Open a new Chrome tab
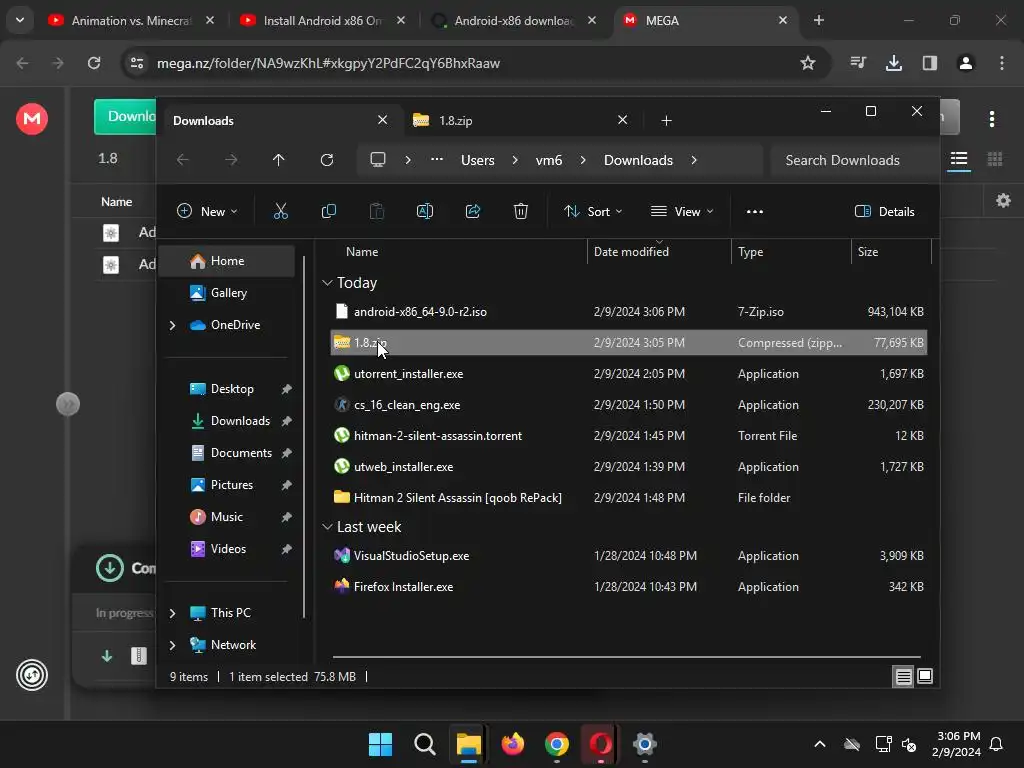The height and width of the screenshot is (768, 1024). [x=818, y=20]
